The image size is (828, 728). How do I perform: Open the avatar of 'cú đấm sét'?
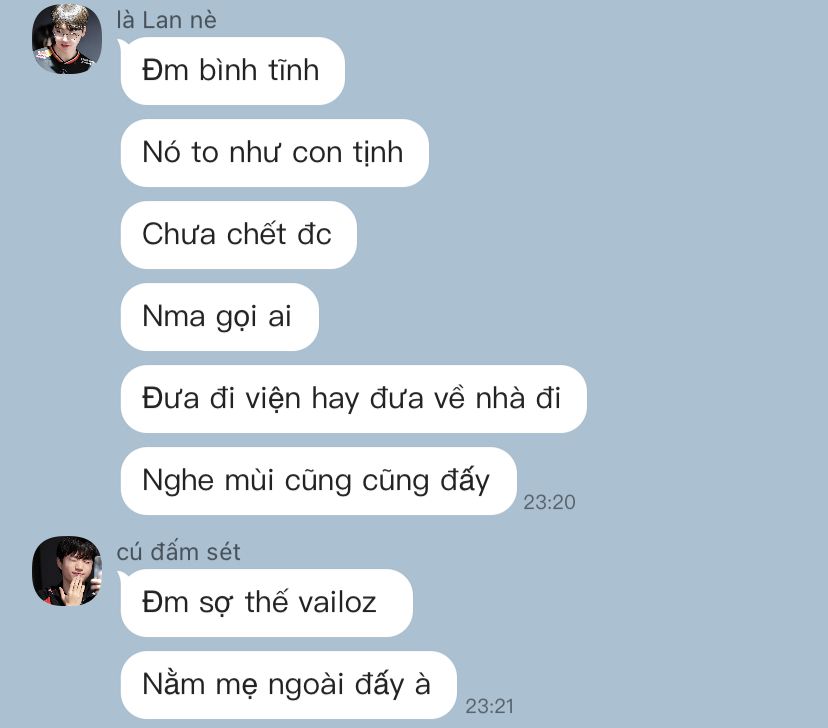pyautogui.click(x=67, y=571)
